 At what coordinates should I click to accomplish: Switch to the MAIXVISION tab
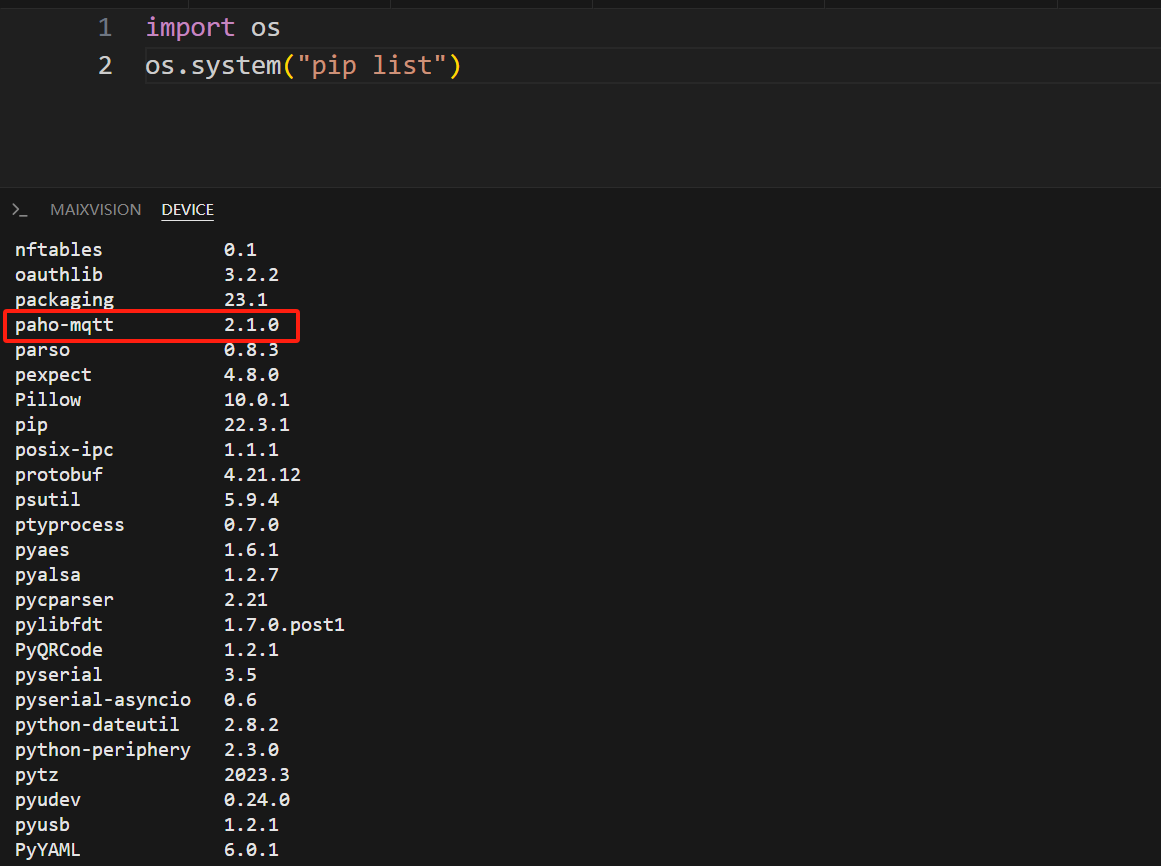click(96, 210)
